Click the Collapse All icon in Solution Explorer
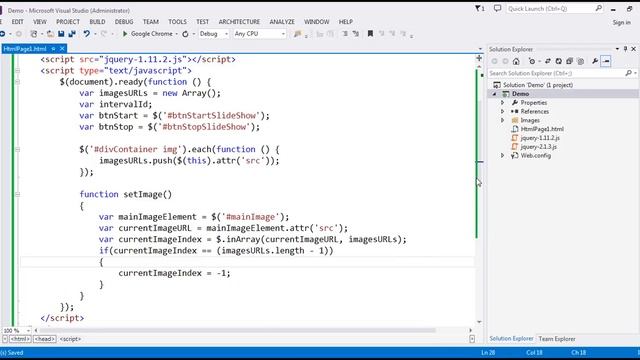 pyautogui.click(x=569, y=61)
